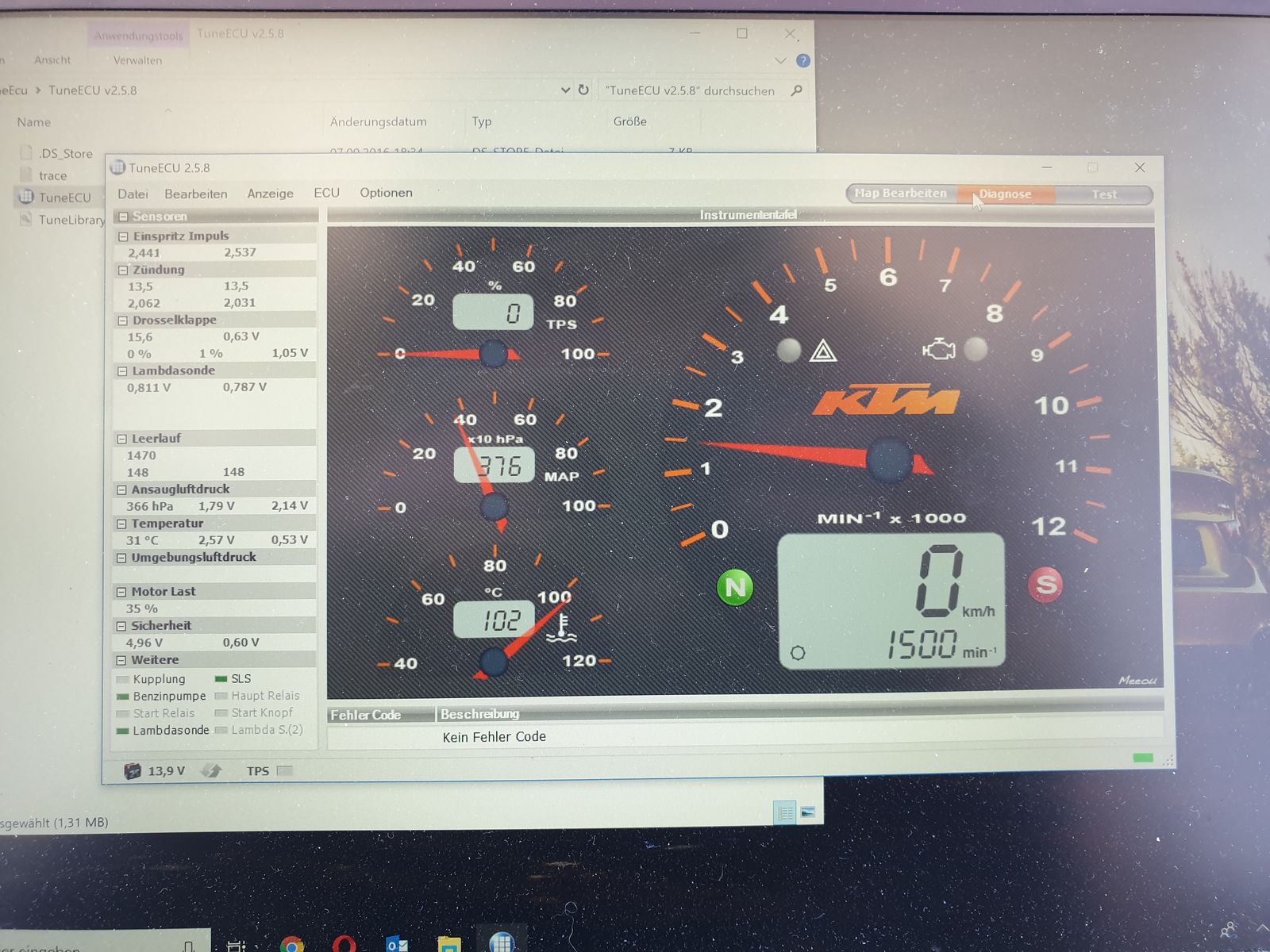The width and height of the screenshot is (1270, 952).
Task: Refresh the Explorer folder view
Action: click(x=583, y=90)
